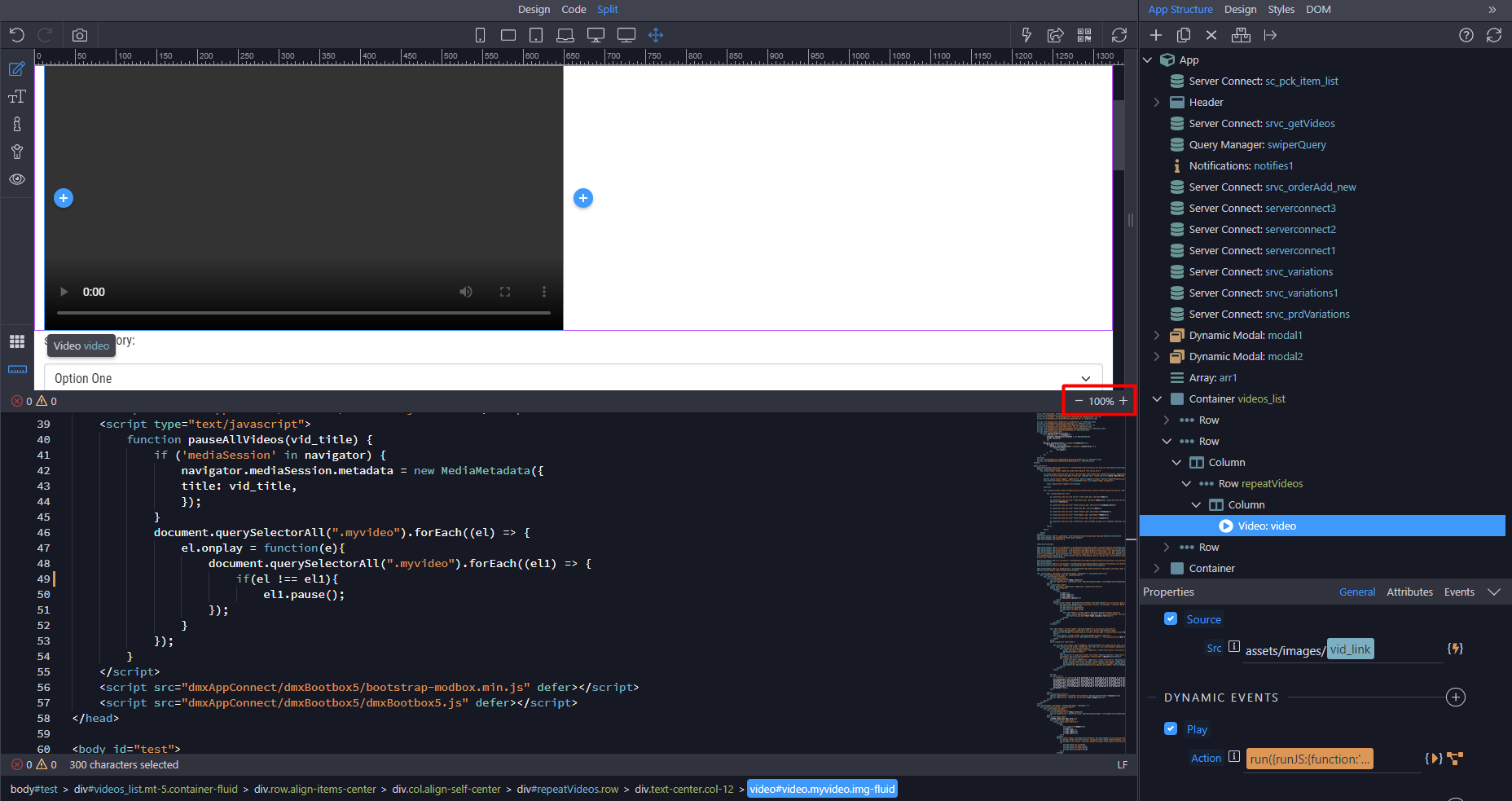Select body#test in the bottom breadcrumb

coord(33,789)
